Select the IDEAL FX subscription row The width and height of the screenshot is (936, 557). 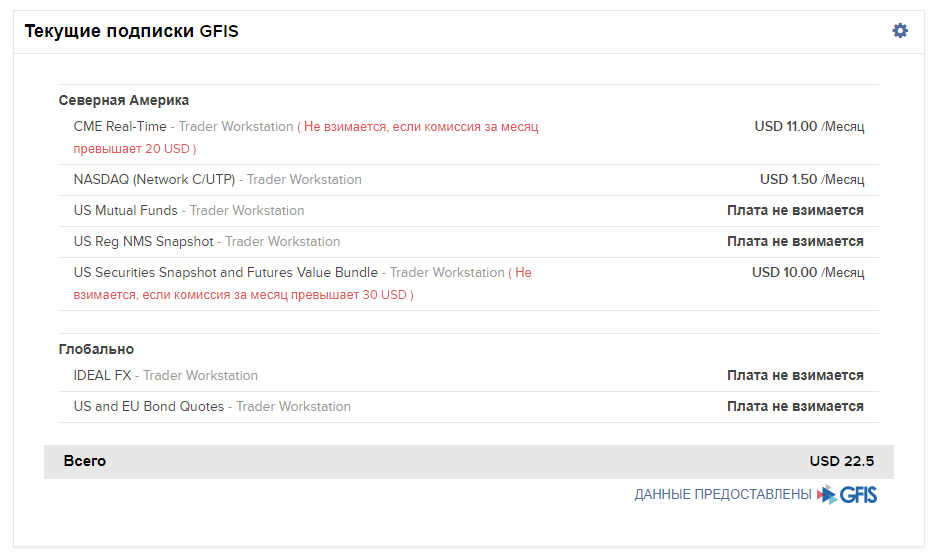point(102,376)
